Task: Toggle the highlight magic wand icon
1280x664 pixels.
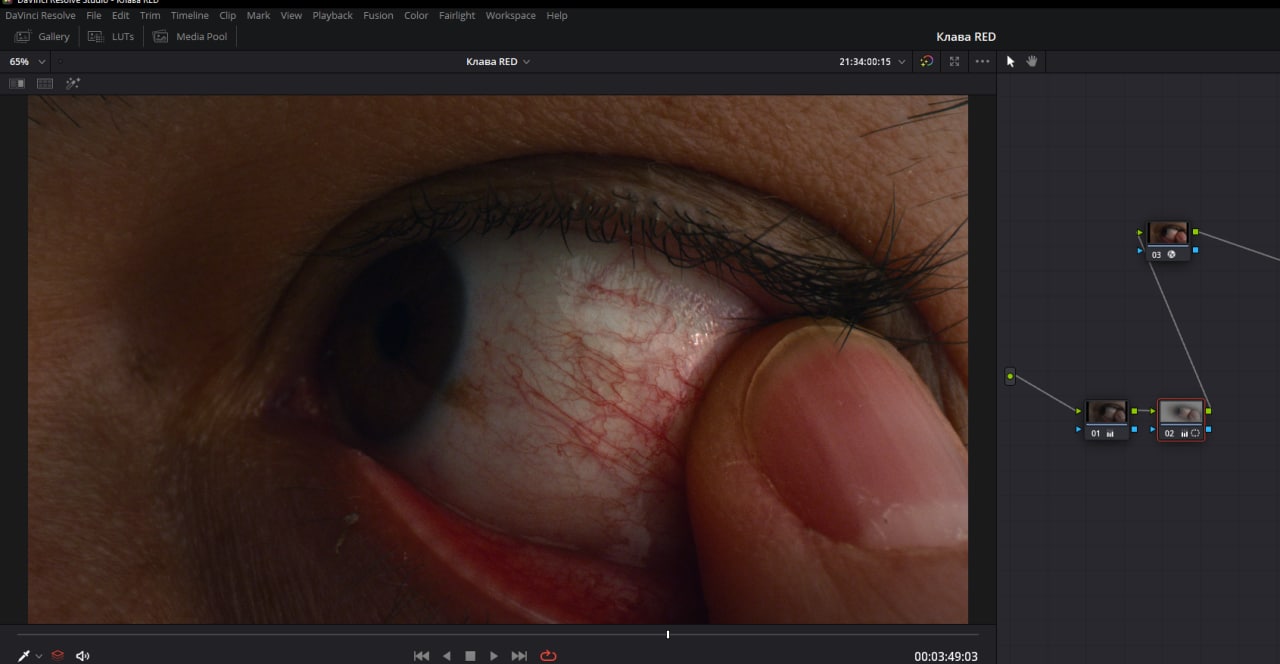Action: click(x=73, y=83)
